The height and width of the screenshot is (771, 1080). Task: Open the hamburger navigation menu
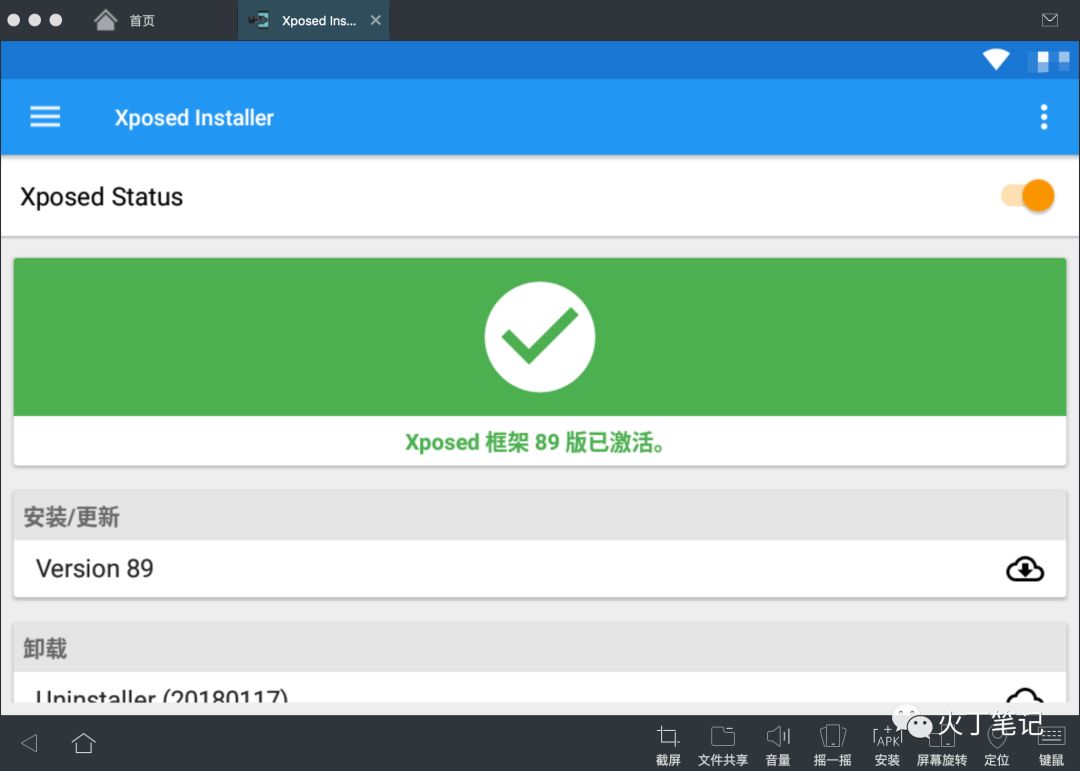coord(45,117)
